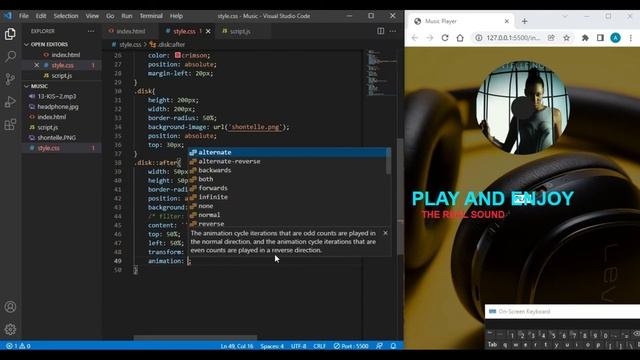
Task: Open tab search dropdown in Chrome
Action: point(565,16)
